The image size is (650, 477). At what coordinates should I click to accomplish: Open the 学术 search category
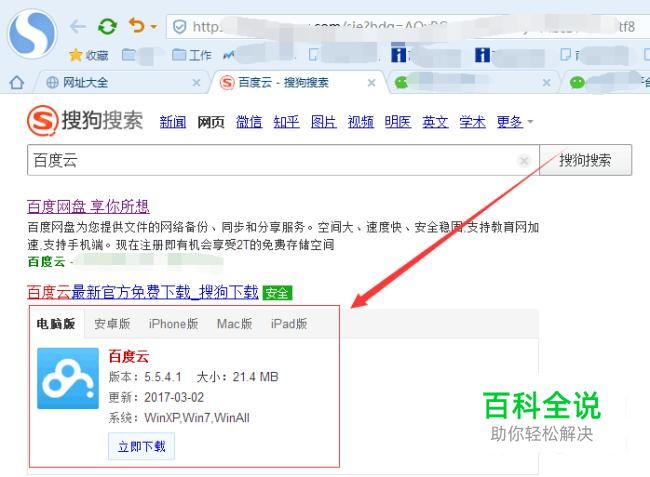tap(472, 122)
